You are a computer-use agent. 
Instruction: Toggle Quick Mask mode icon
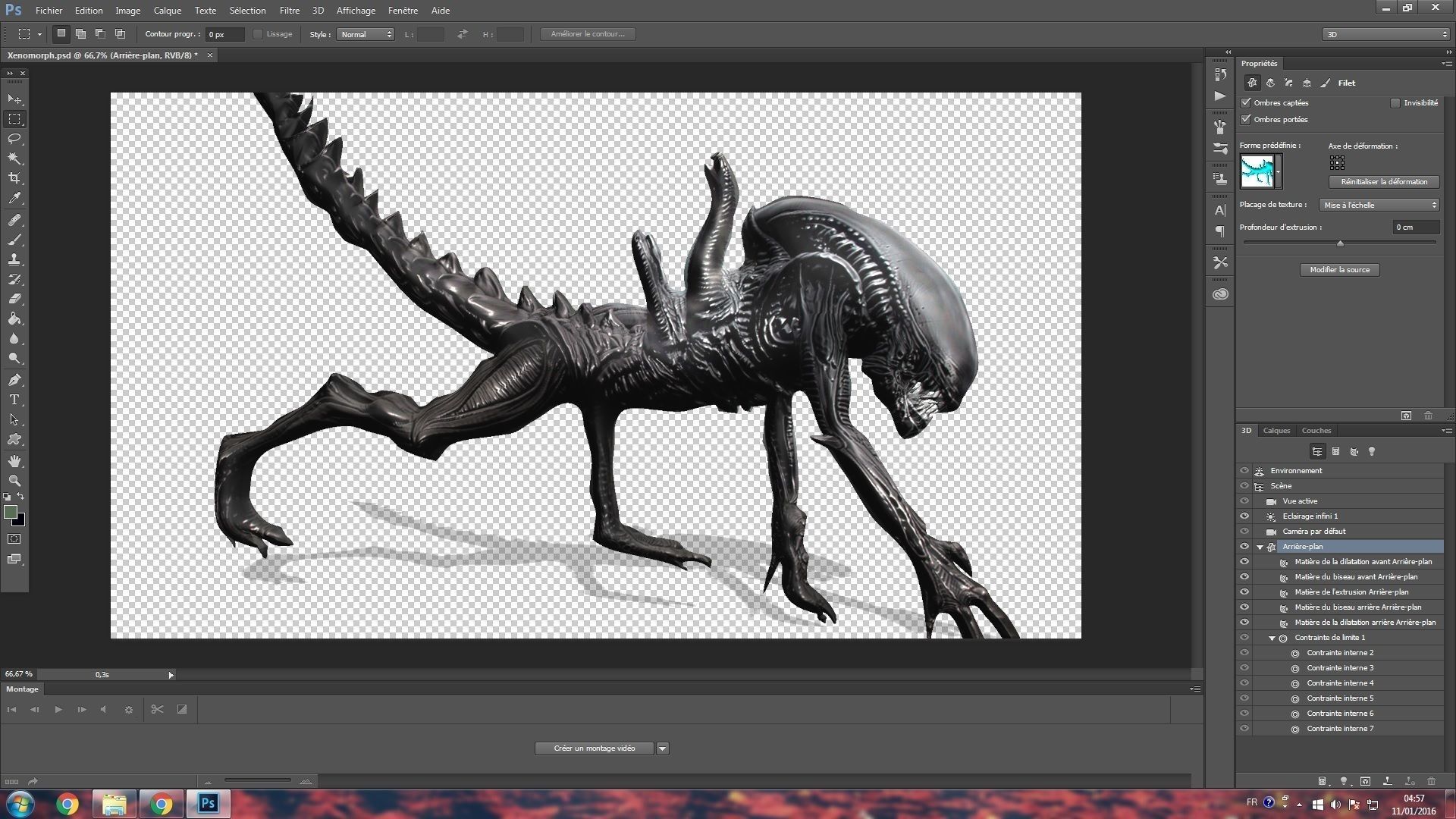coord(14,539)
